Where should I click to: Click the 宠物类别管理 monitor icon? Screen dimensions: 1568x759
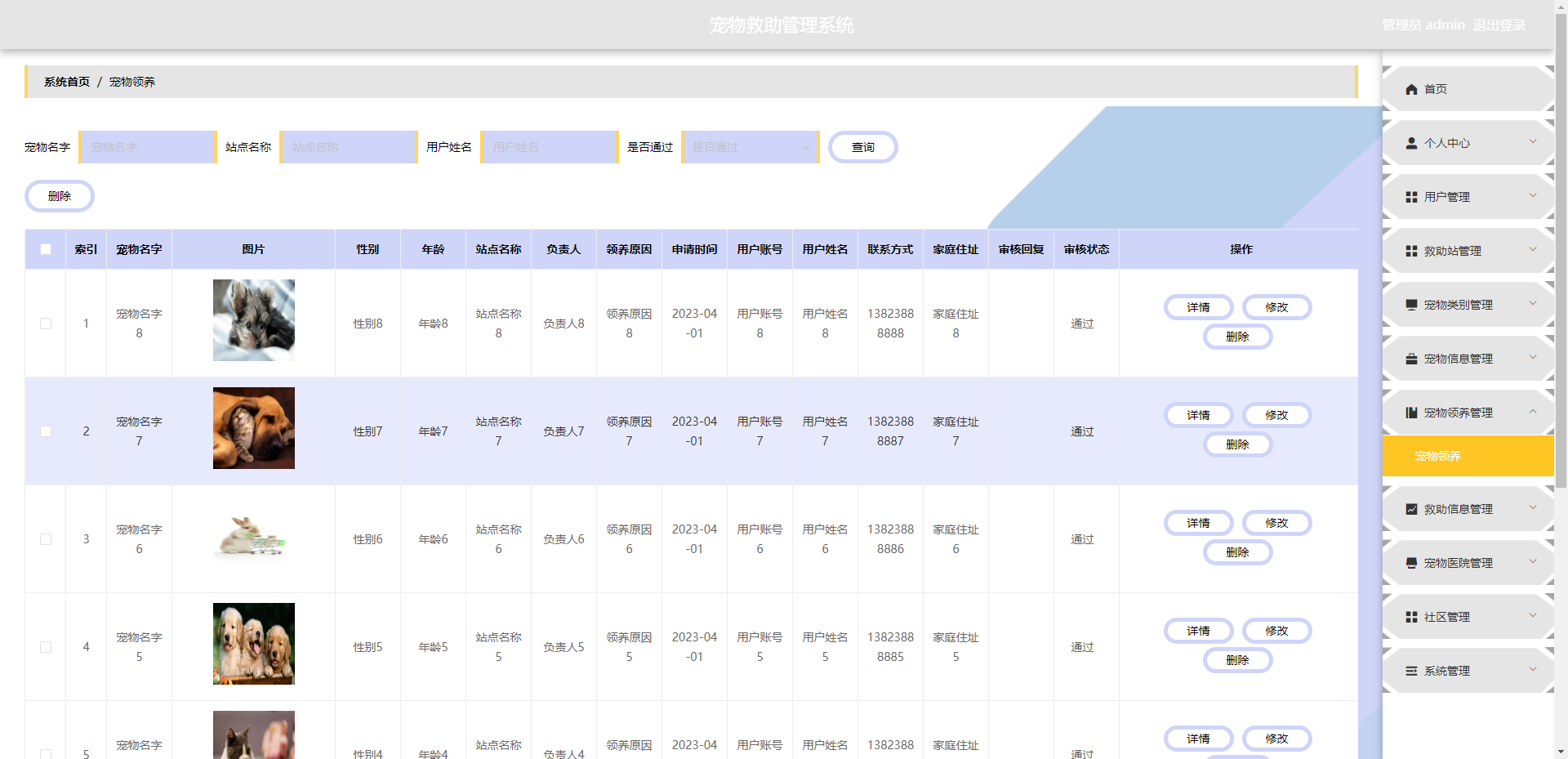point(1411,305)
